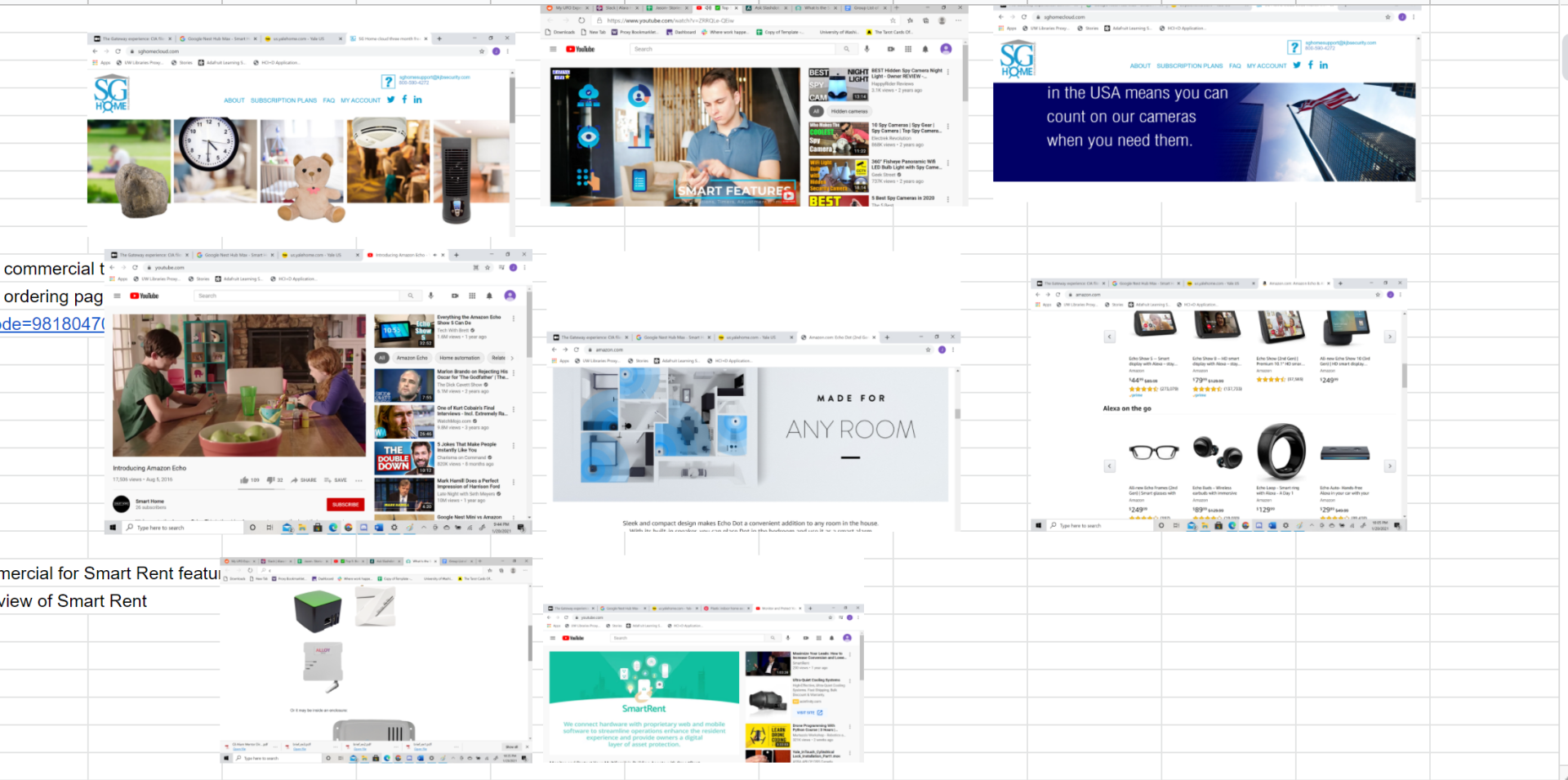Open options for BEST Hidden Spy Camera Night Light video

tap(948, 73)
